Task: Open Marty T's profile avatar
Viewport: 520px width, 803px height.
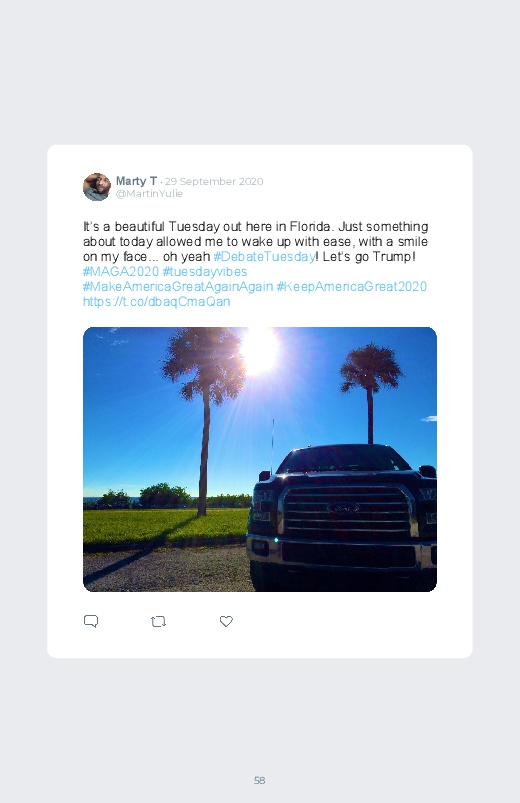Action: (97, 187)
